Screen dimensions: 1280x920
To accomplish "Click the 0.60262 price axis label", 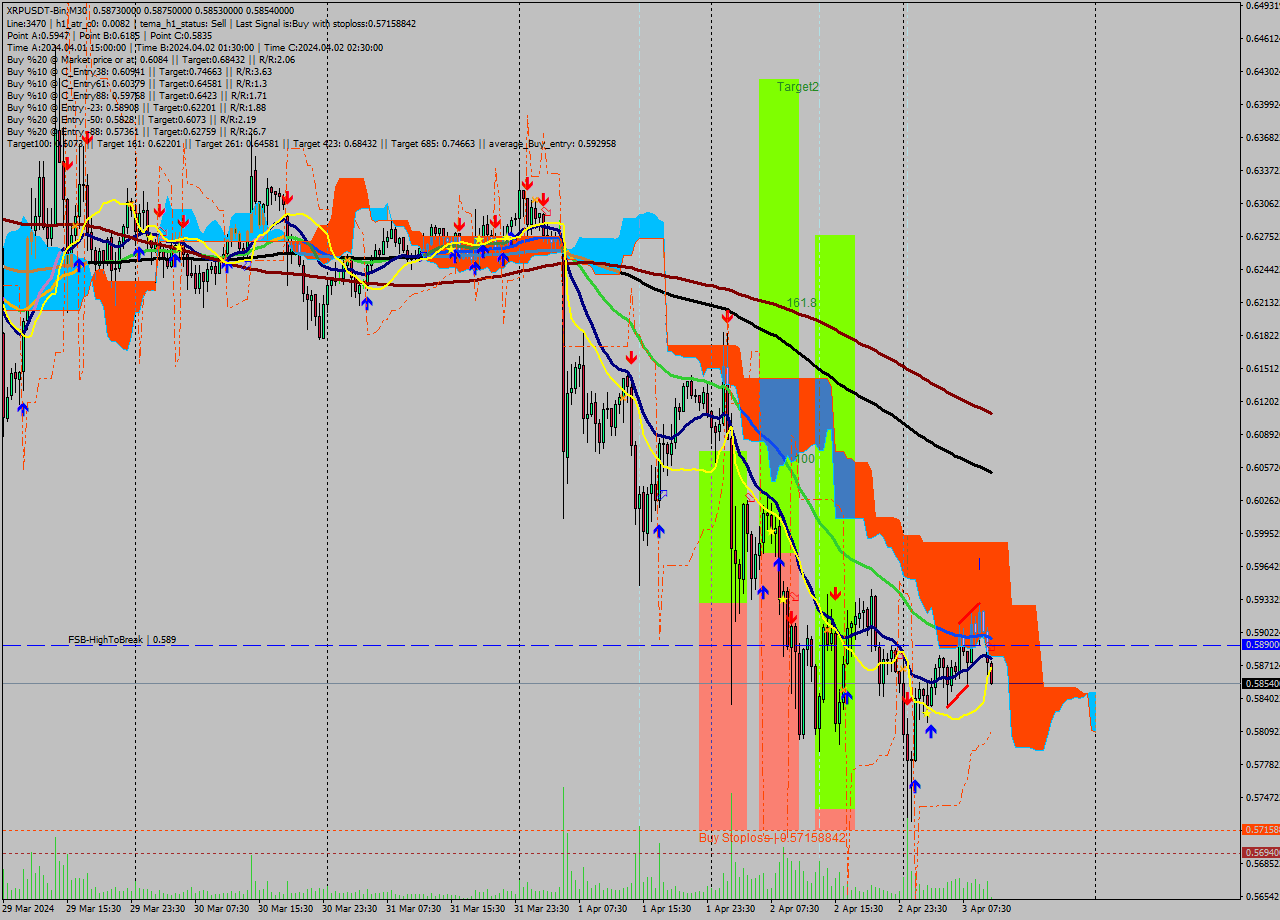I will 1262,501.
